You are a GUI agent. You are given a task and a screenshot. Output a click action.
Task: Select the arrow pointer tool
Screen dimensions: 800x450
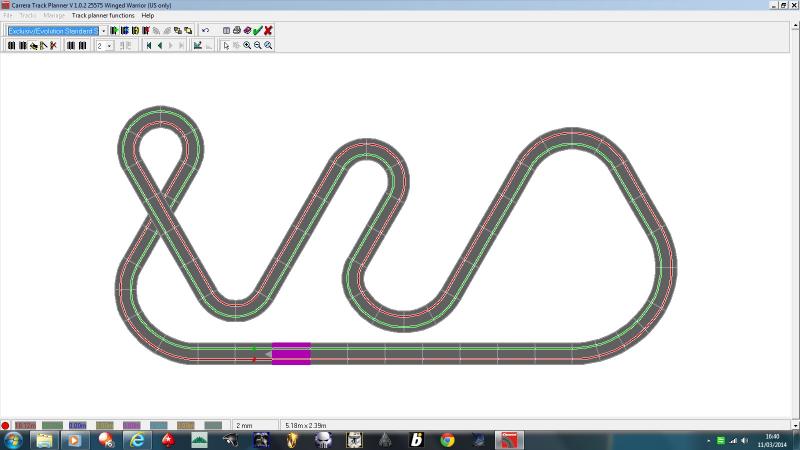click(226, 45)
